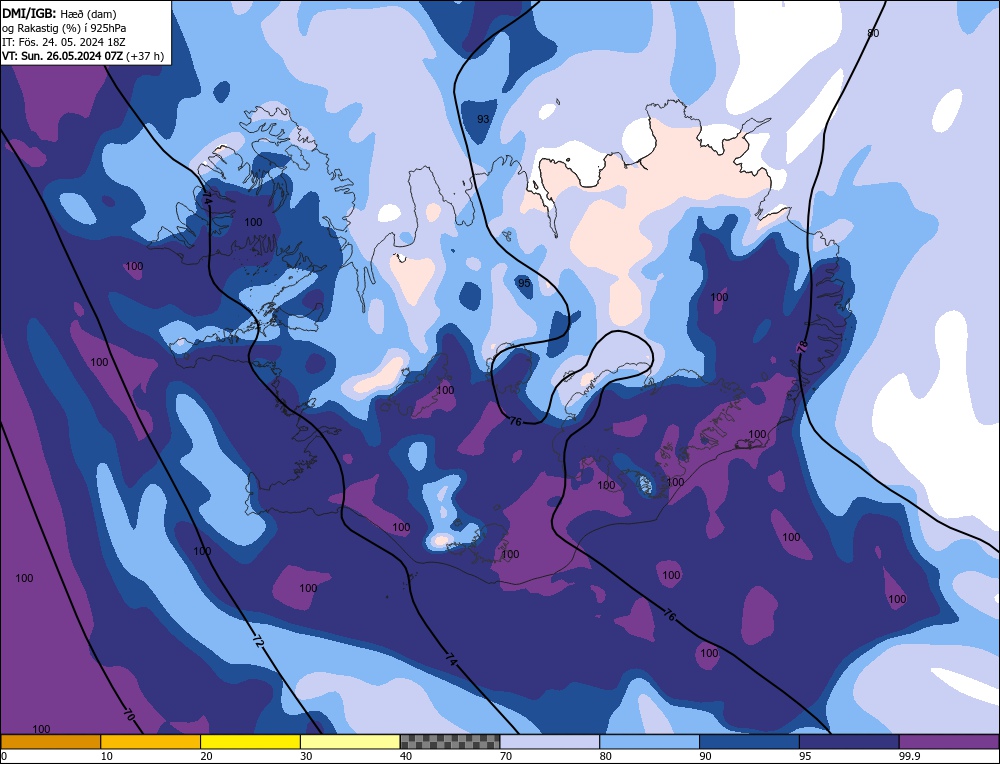This screenshot has width=1000, height=764.
Task: Click the dark orange 0–10 legend swatch
Action: 50,741
